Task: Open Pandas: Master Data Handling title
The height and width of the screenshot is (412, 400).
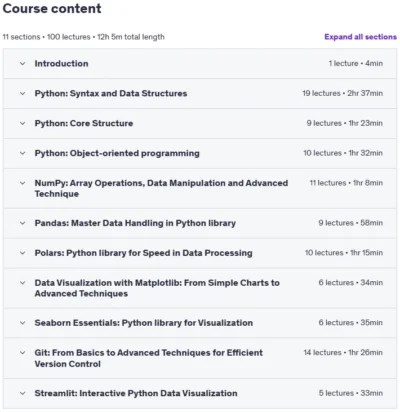Action: coord(135,223)
